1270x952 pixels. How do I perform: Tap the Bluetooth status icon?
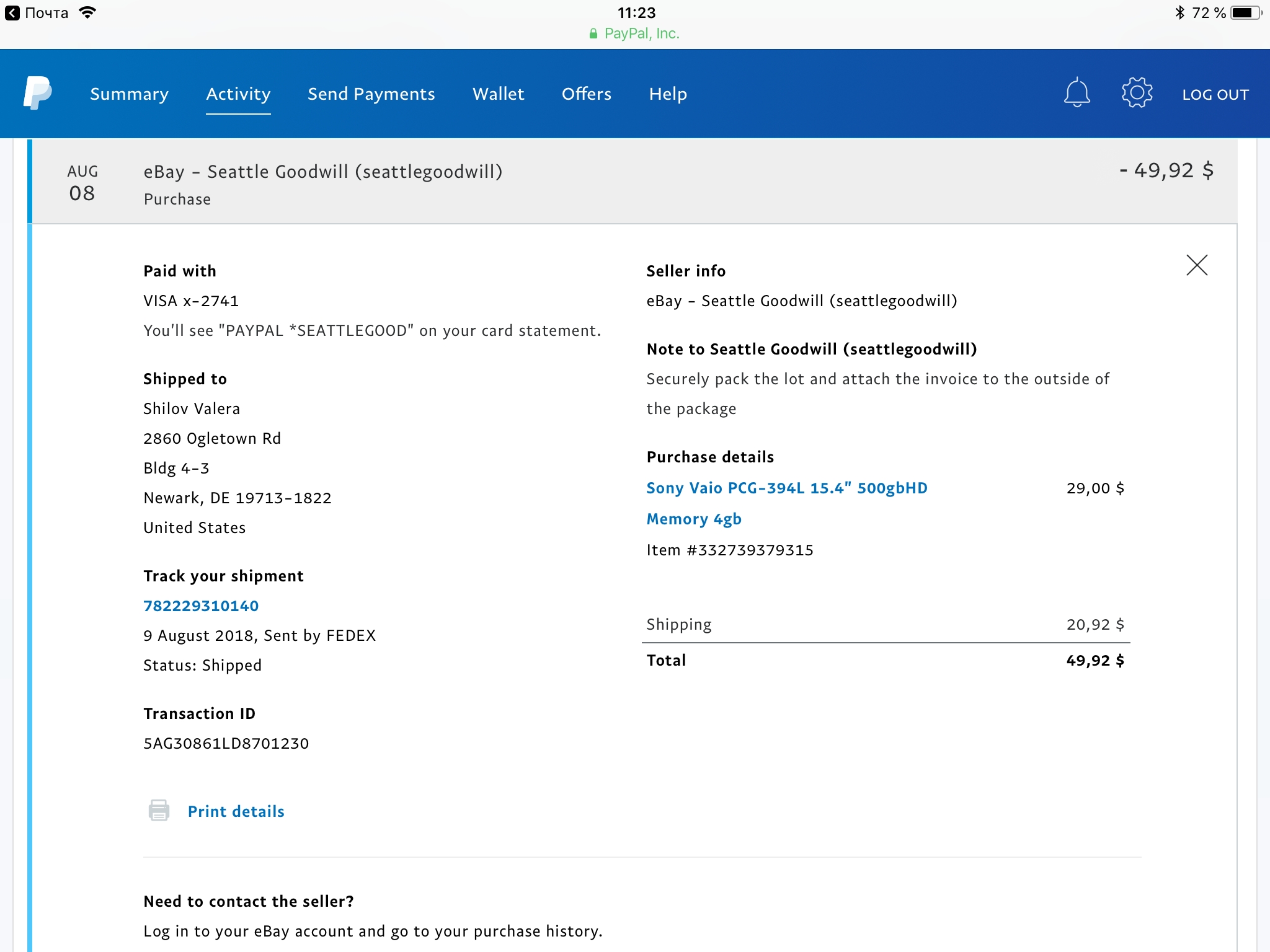tap(1179, 12)
